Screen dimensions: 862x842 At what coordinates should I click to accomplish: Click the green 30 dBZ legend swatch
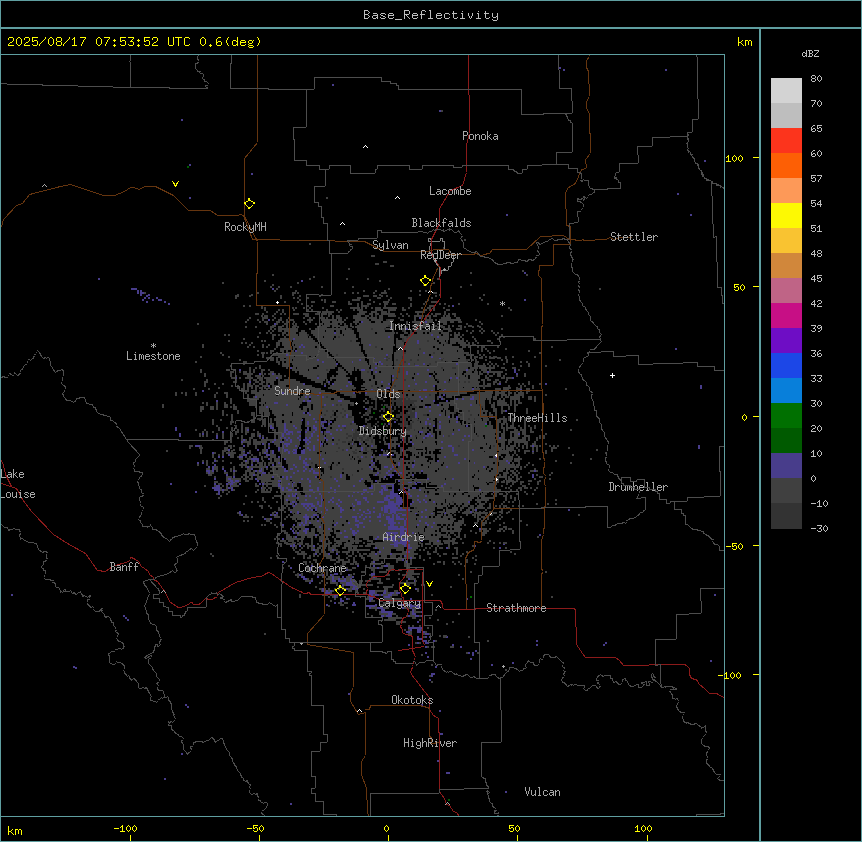786,416
